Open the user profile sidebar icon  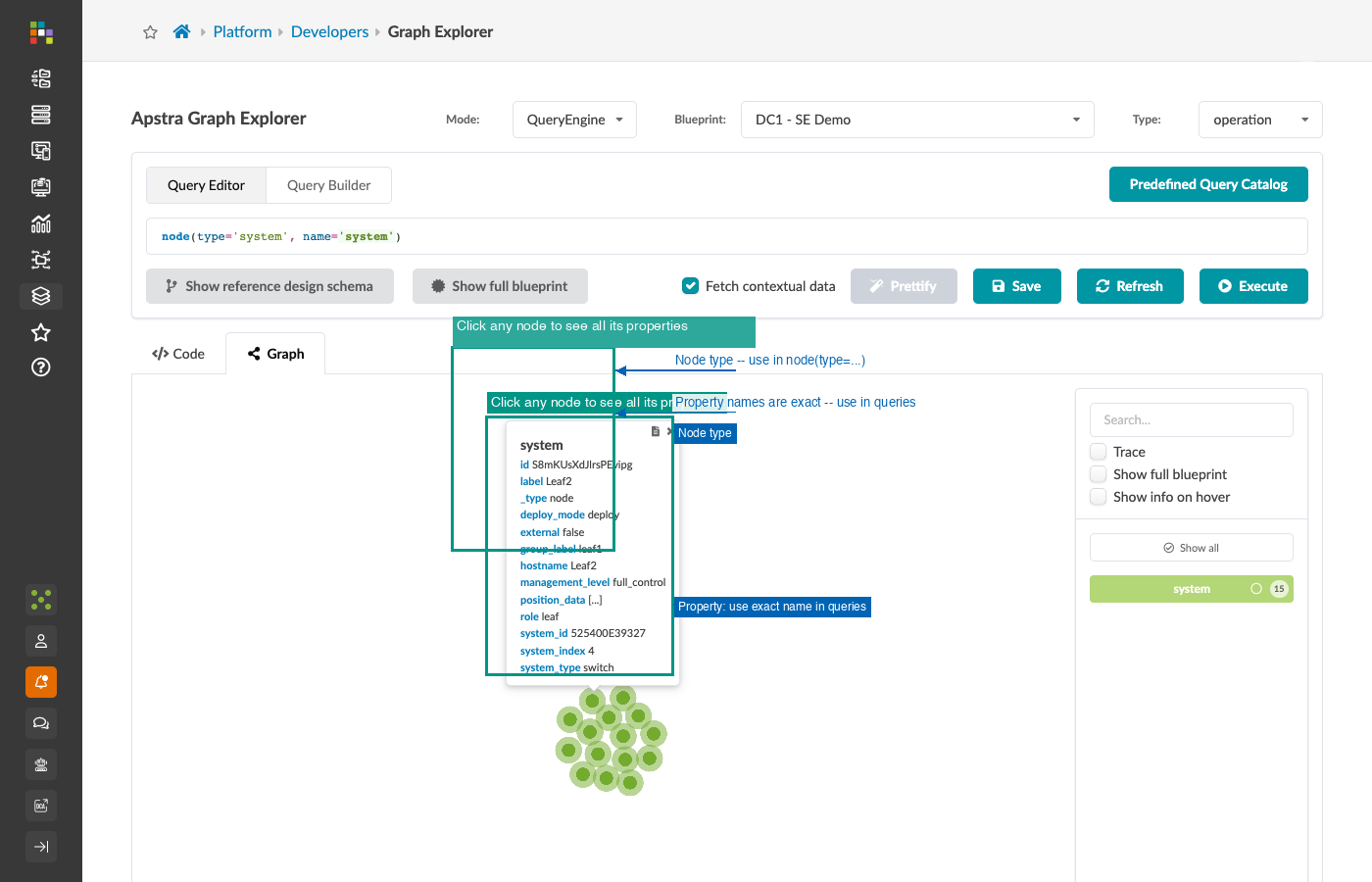41,641
